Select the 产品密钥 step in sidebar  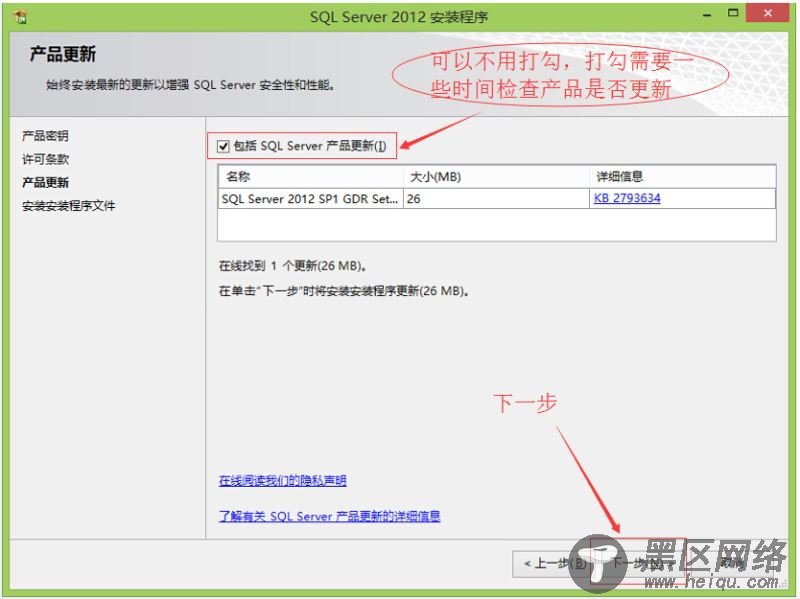[45, 136]
